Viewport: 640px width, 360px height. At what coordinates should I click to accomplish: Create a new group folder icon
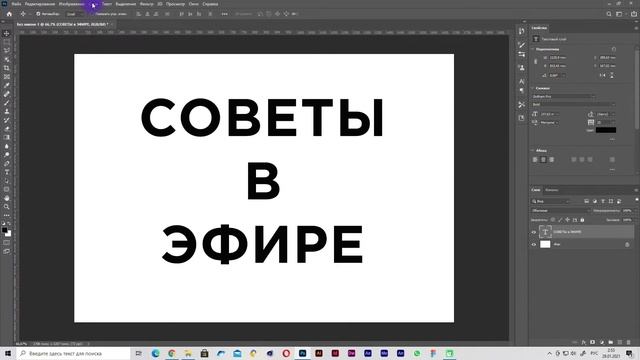point(611,342)
